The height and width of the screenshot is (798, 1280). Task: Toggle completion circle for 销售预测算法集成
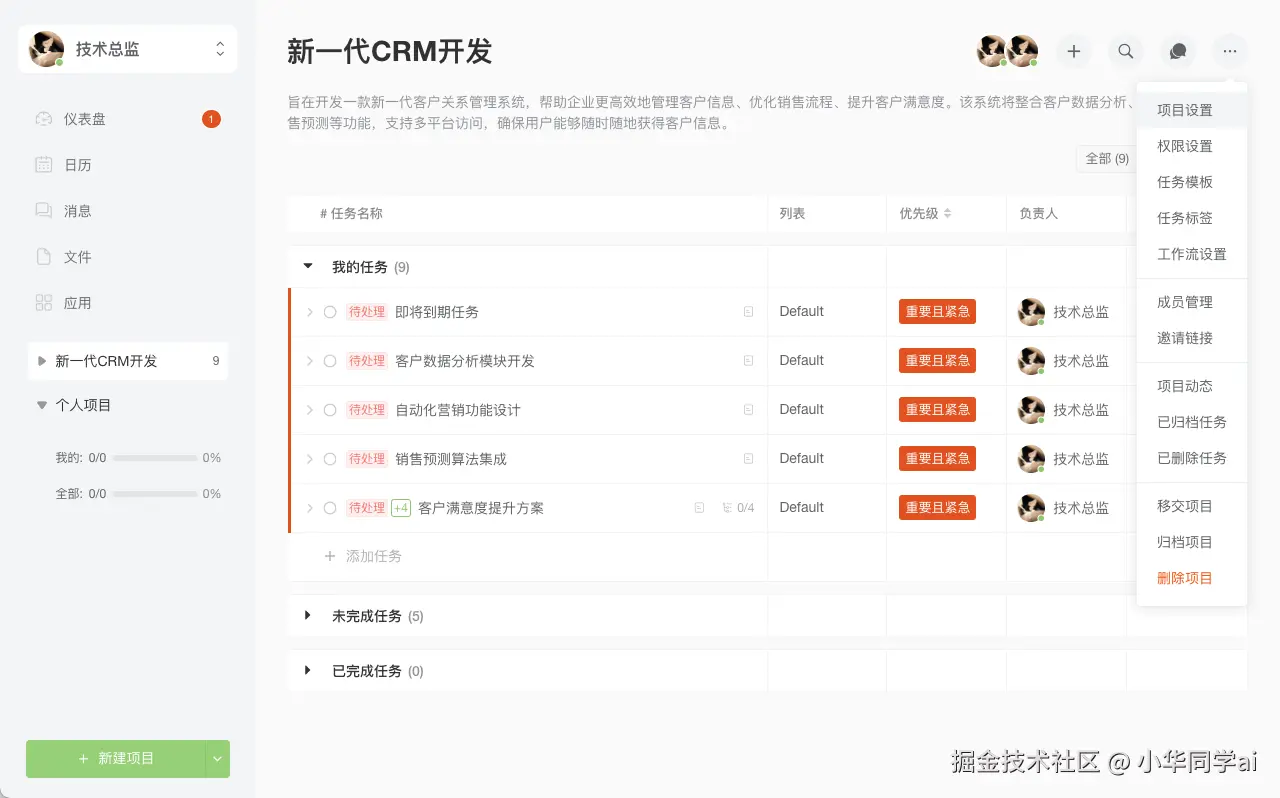tap(330, 459)
